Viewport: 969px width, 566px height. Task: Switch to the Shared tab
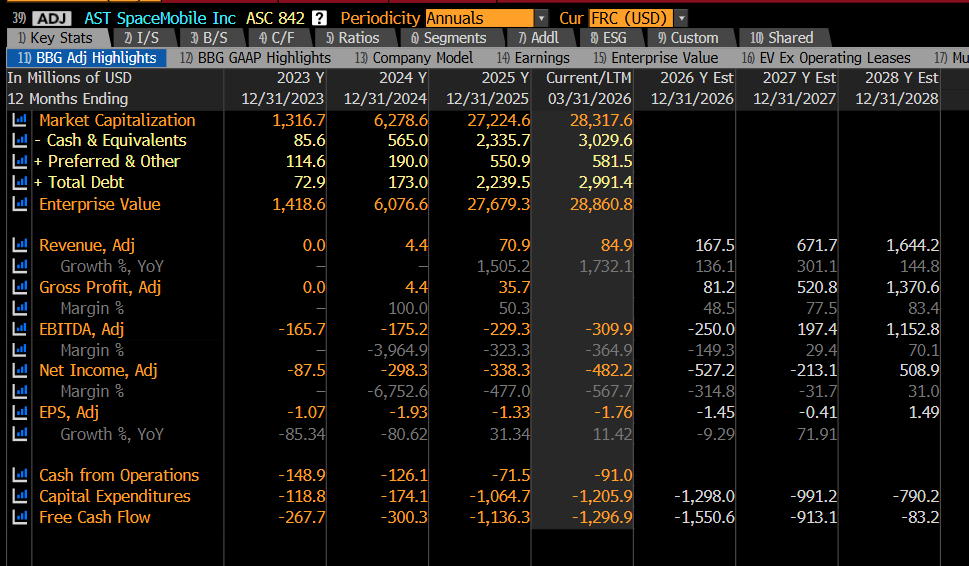782,38
